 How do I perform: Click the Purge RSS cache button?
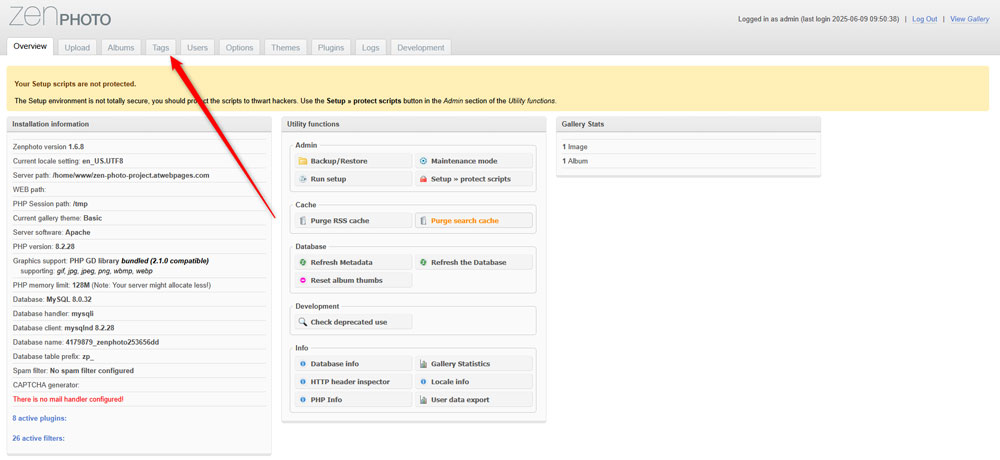353,221
